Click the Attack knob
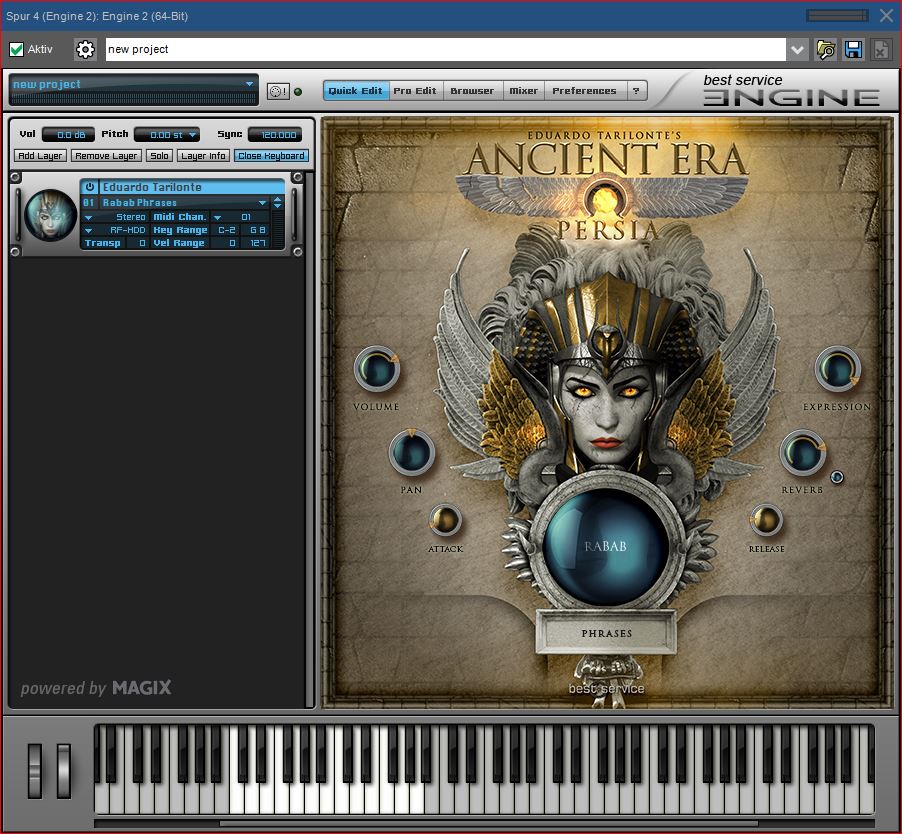This screenshot has height=834, width=902. pyautogui.click(x=445, y=520)
